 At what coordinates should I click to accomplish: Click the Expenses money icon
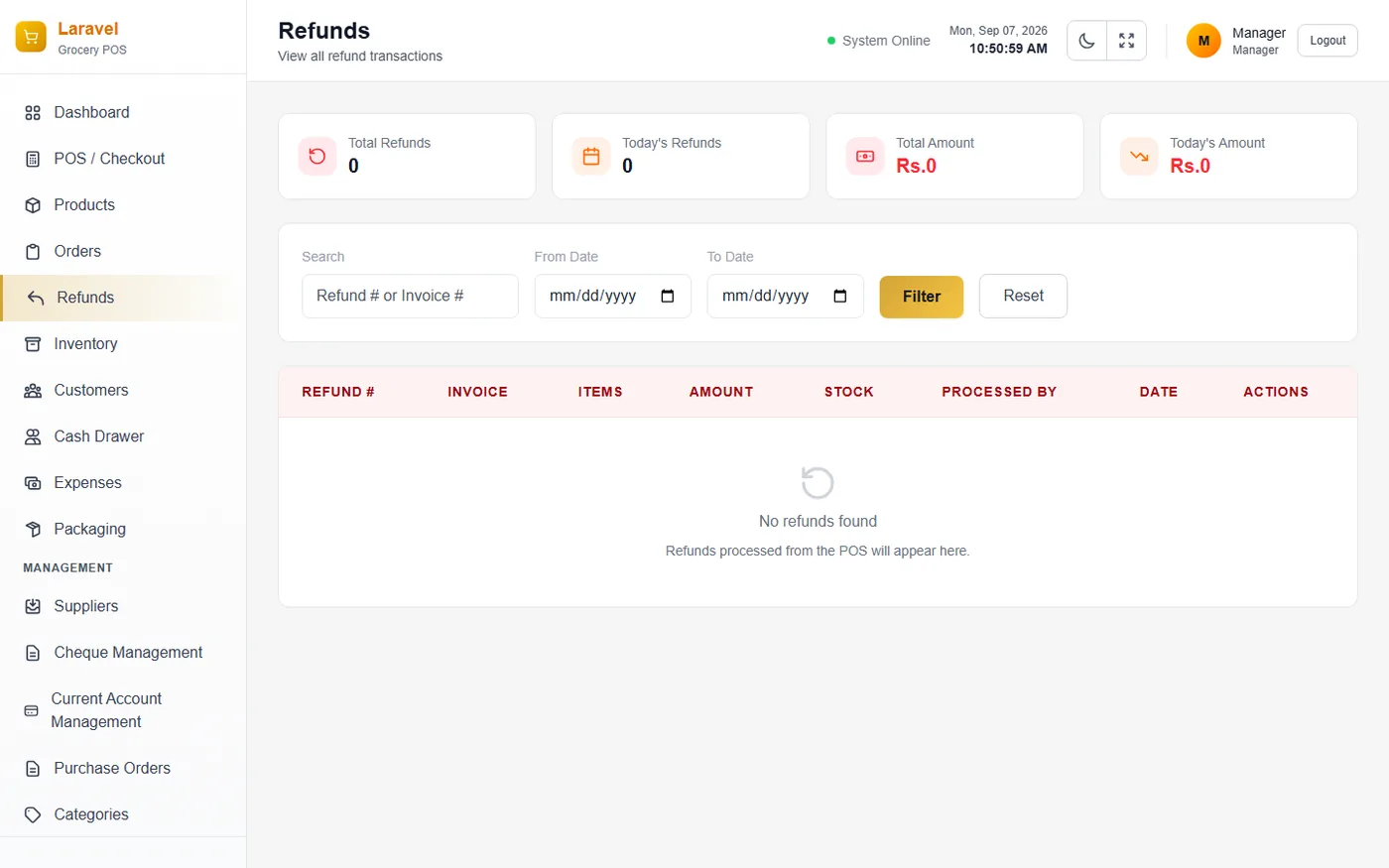33,483
